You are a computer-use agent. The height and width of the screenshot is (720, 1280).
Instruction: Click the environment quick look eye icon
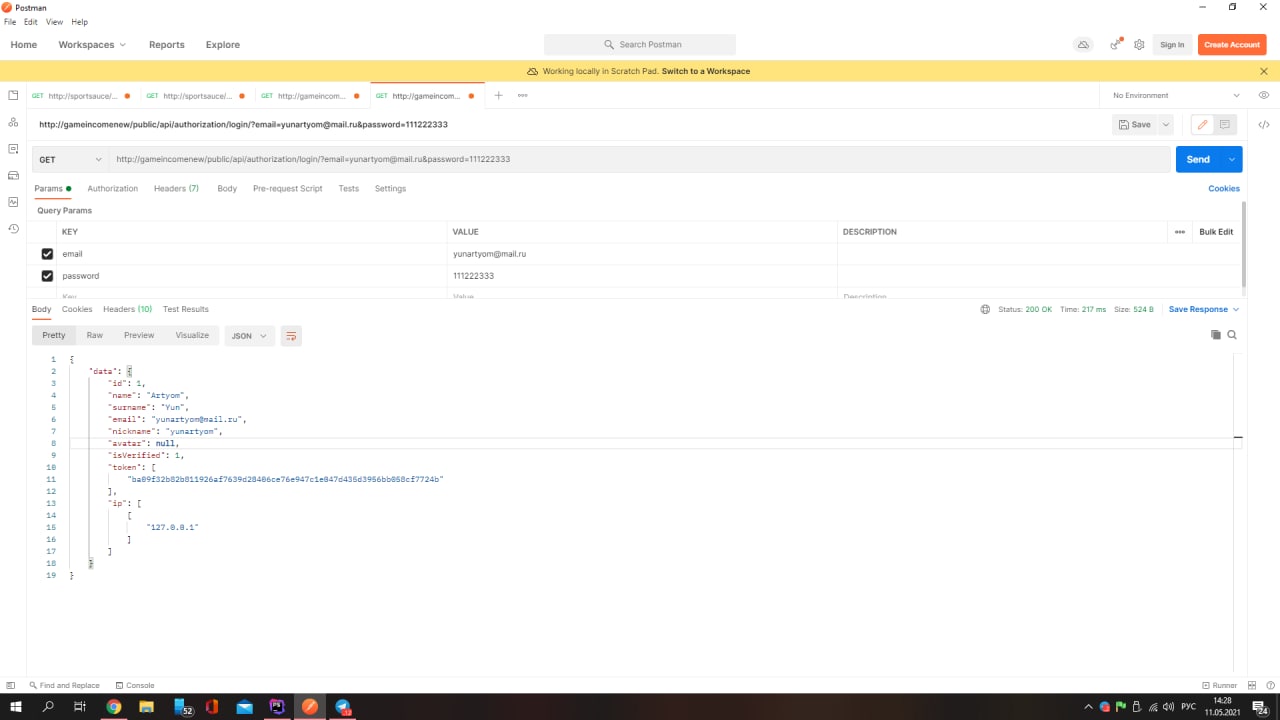pyautogui.click(x=1264, y=95)
